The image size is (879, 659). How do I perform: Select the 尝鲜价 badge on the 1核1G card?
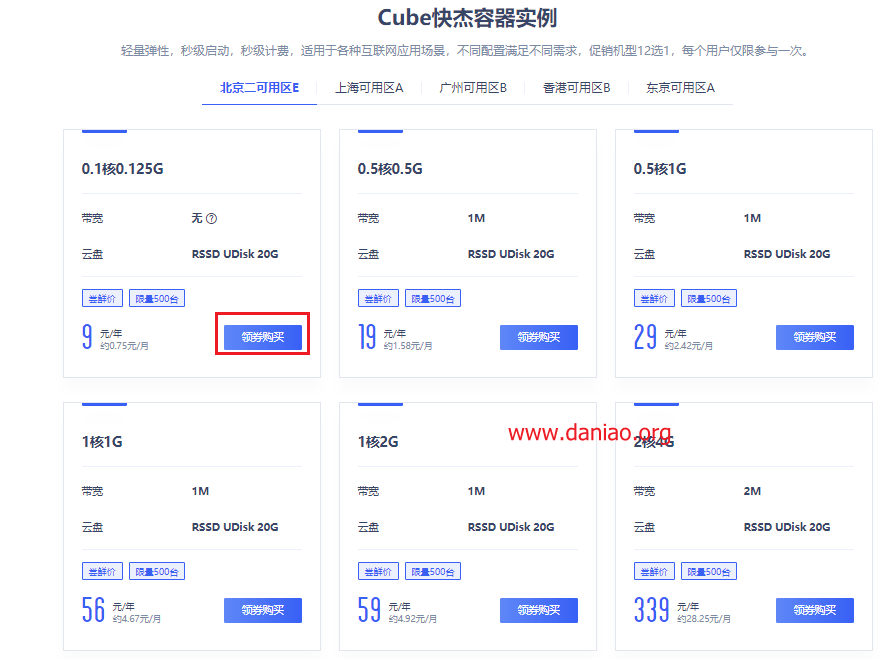pos(99,571)
